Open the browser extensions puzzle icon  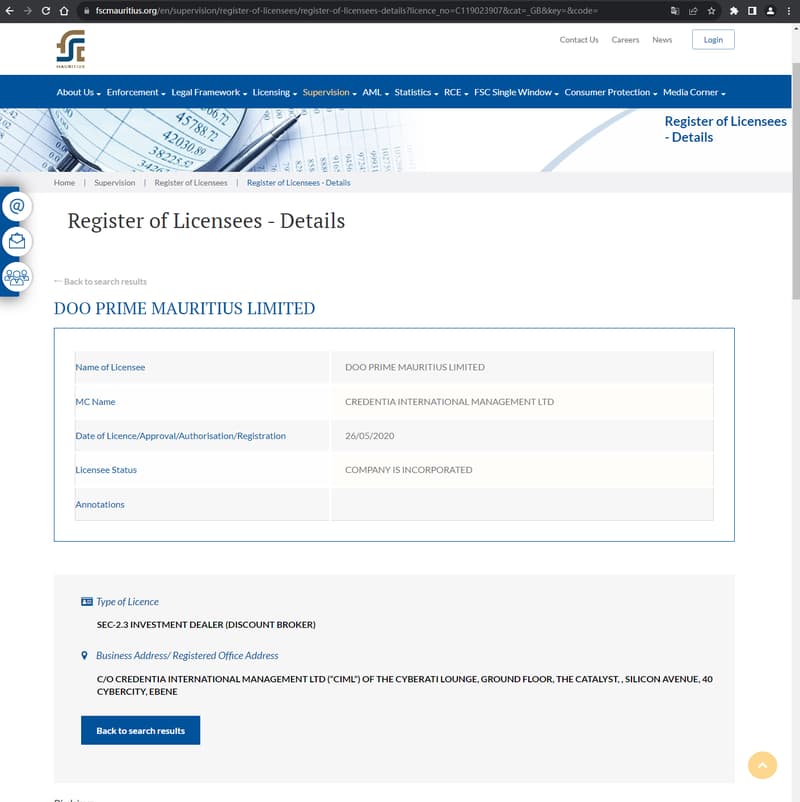(735, 10)
